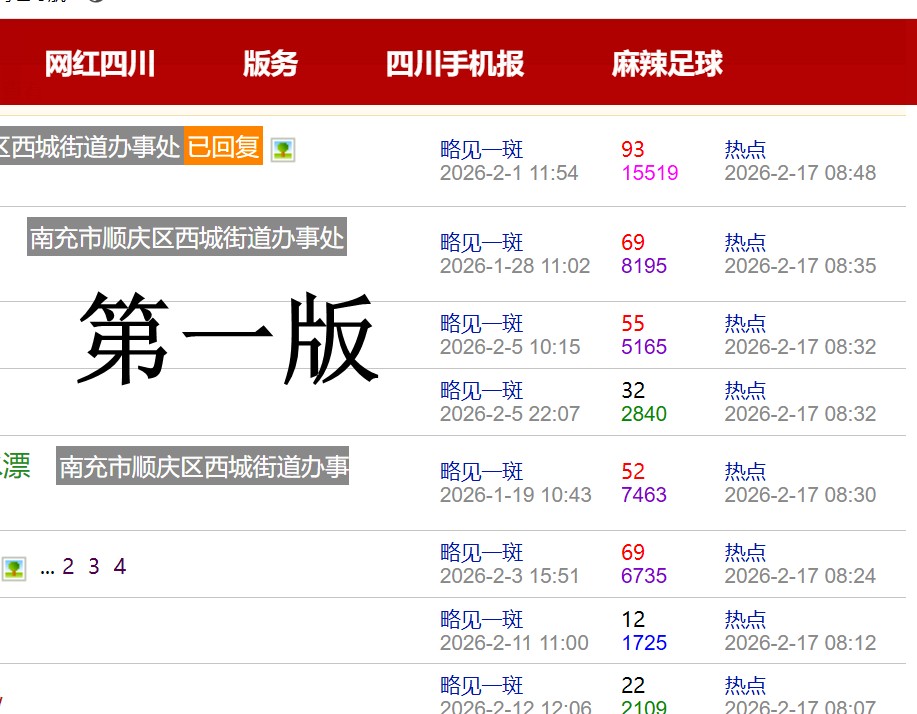
Task: Jump to thread page 4
Action: click(120, 567)
